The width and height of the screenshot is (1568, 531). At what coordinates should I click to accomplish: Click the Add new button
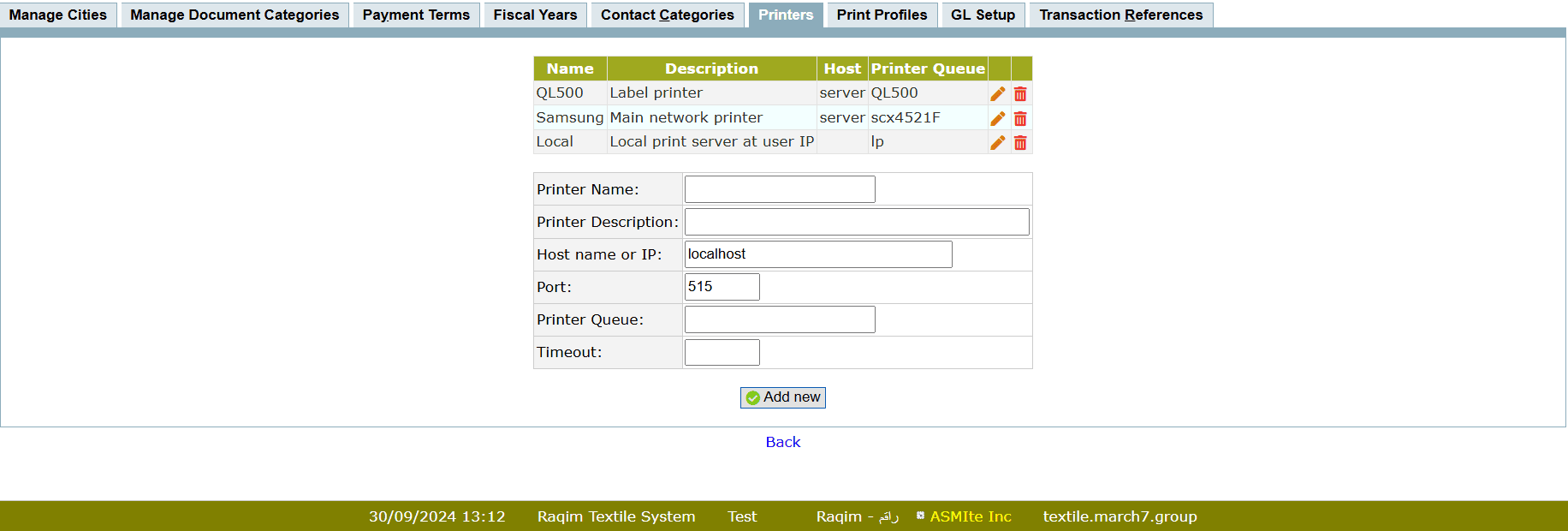(783, 397)
